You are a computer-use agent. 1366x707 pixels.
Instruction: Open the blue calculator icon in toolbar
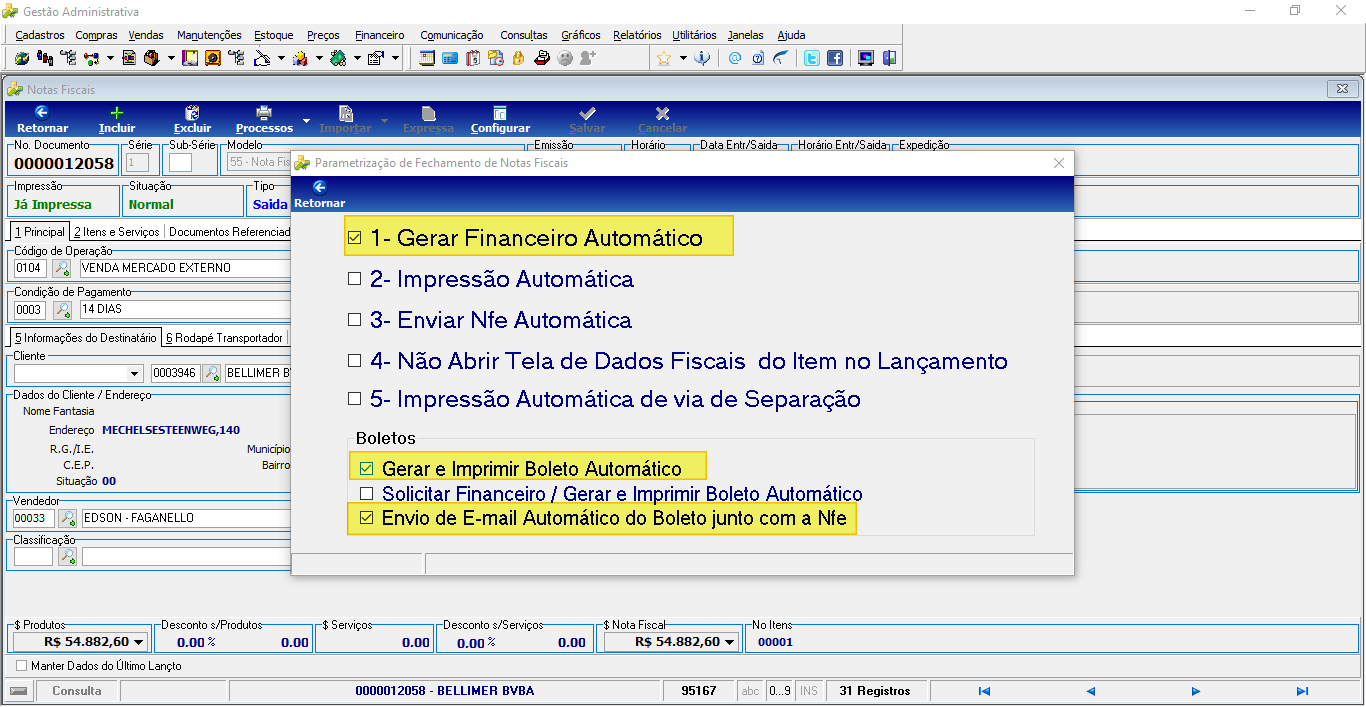[x=450, y=58]
